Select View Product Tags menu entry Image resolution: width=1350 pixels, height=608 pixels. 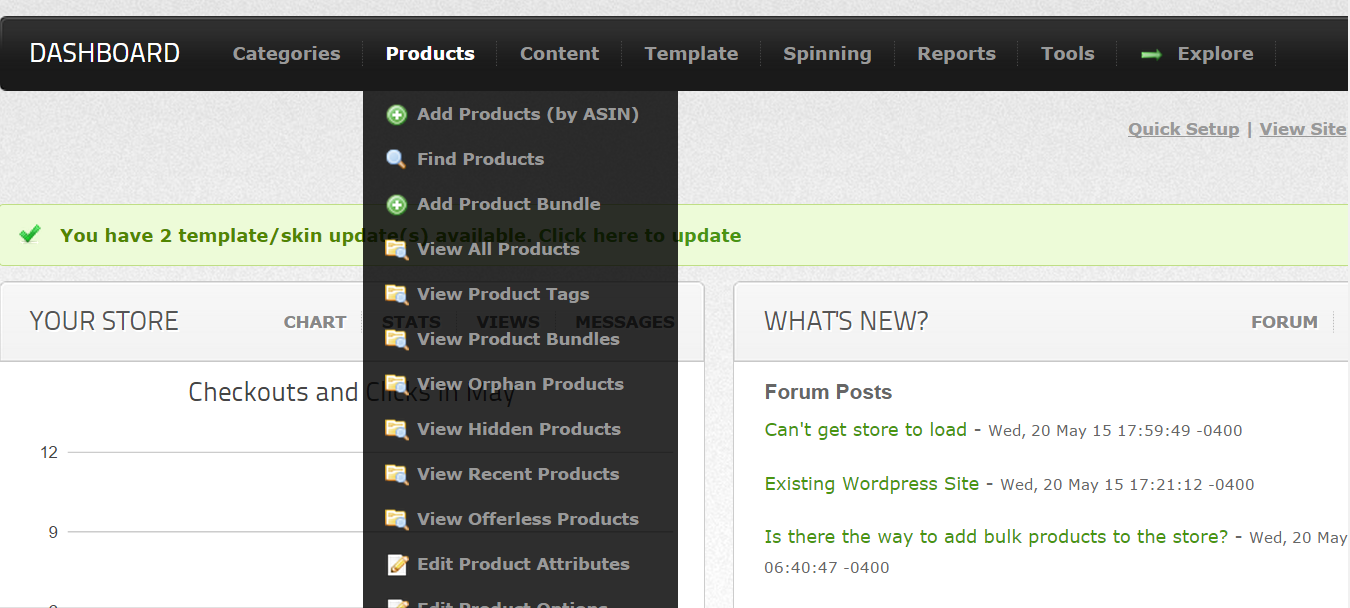pyautogui.click(x=503, y=294)
